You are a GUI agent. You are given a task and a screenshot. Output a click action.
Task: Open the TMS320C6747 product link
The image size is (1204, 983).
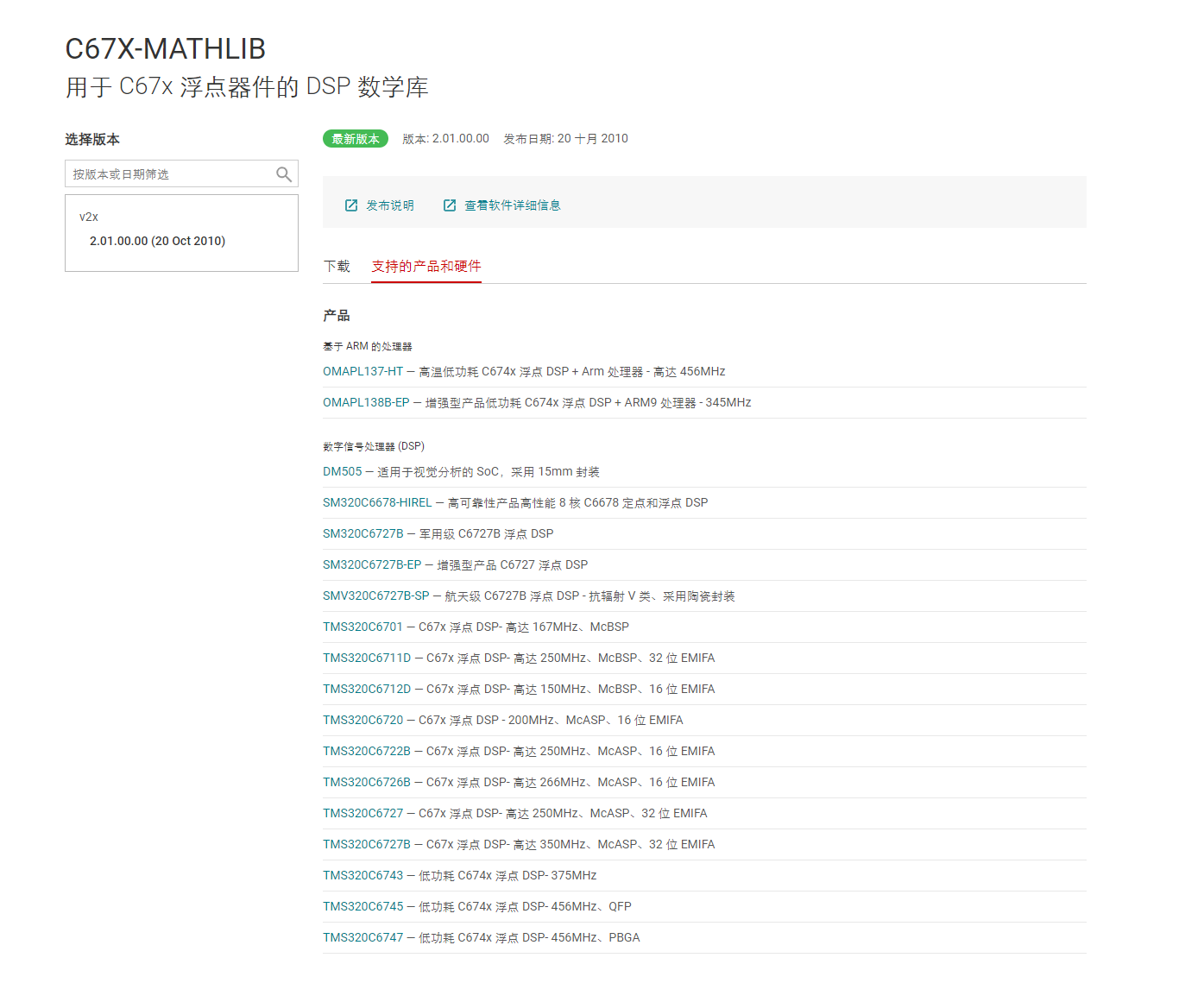[x=363, y=937]
